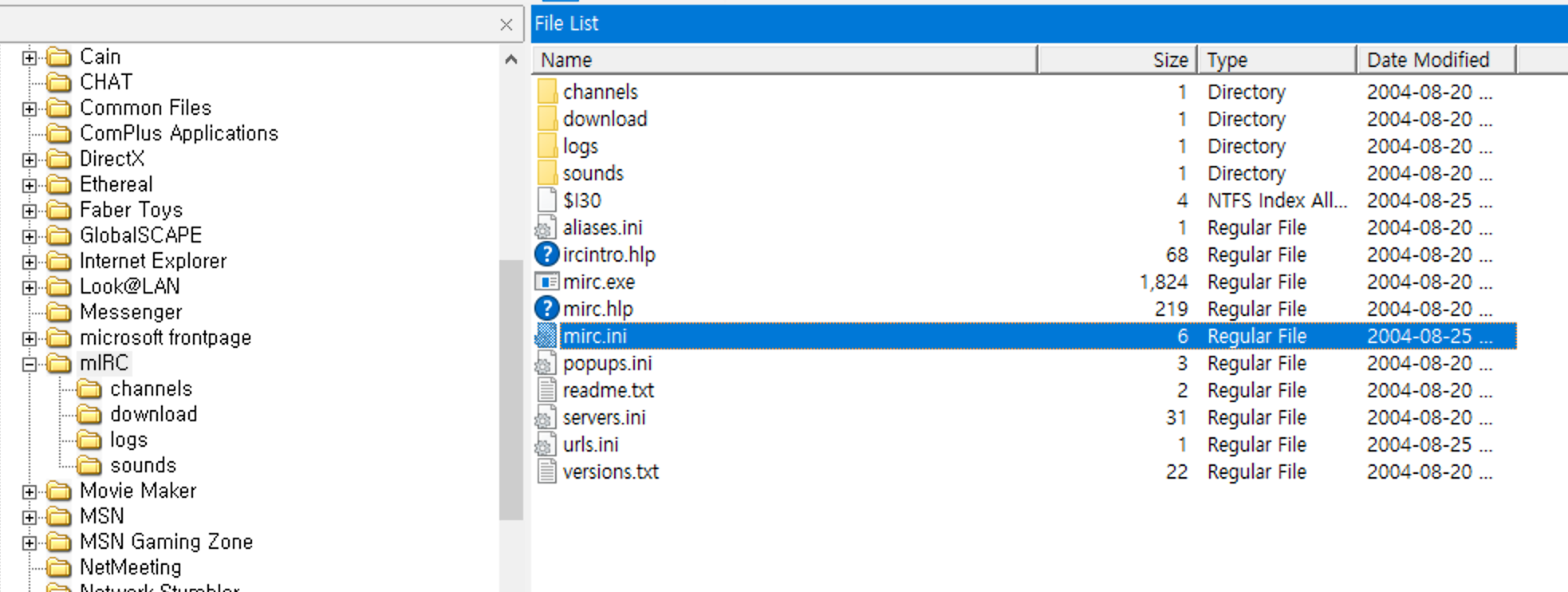Select GlobalSCAPE in folder tree

point(140,235)
